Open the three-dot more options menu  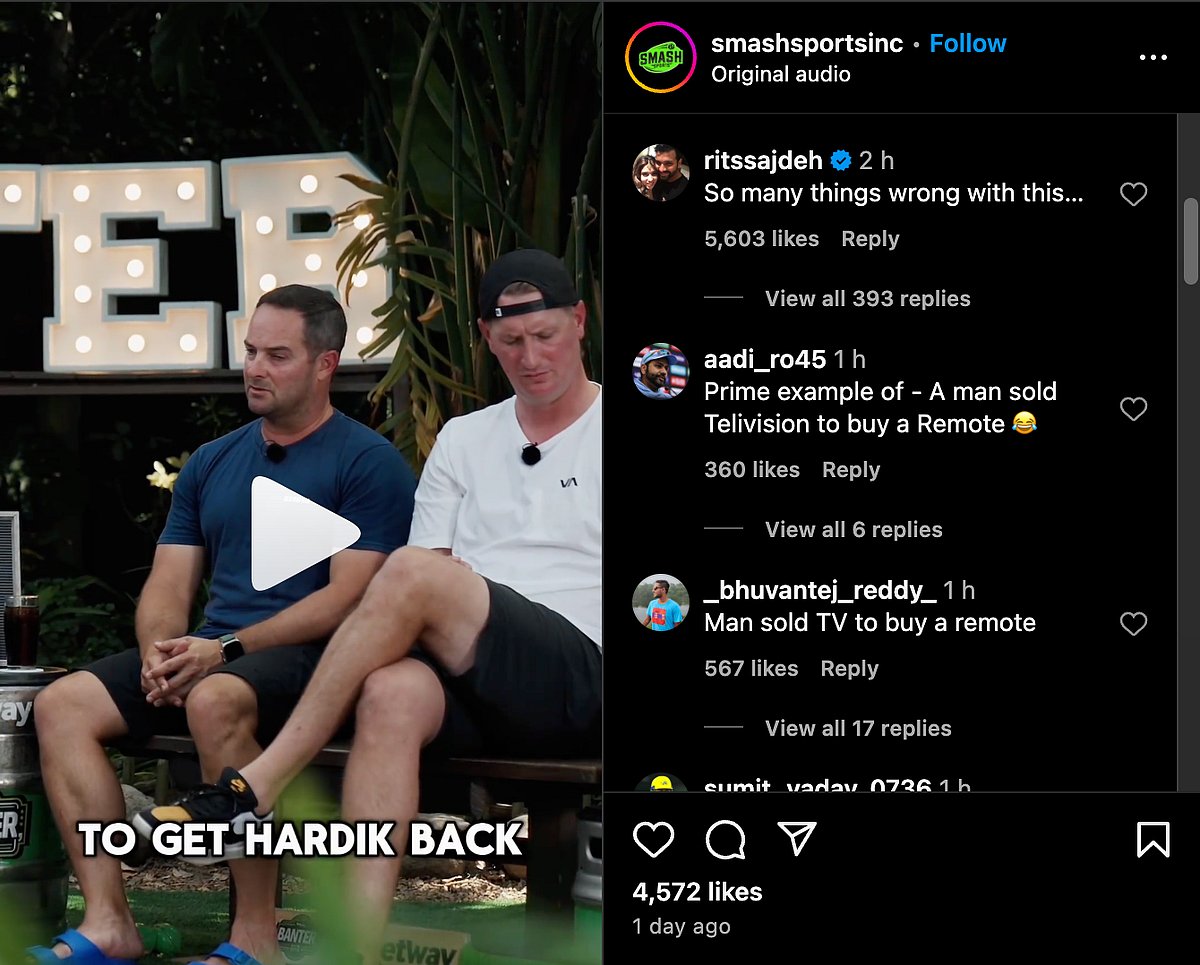(1153, 58)
